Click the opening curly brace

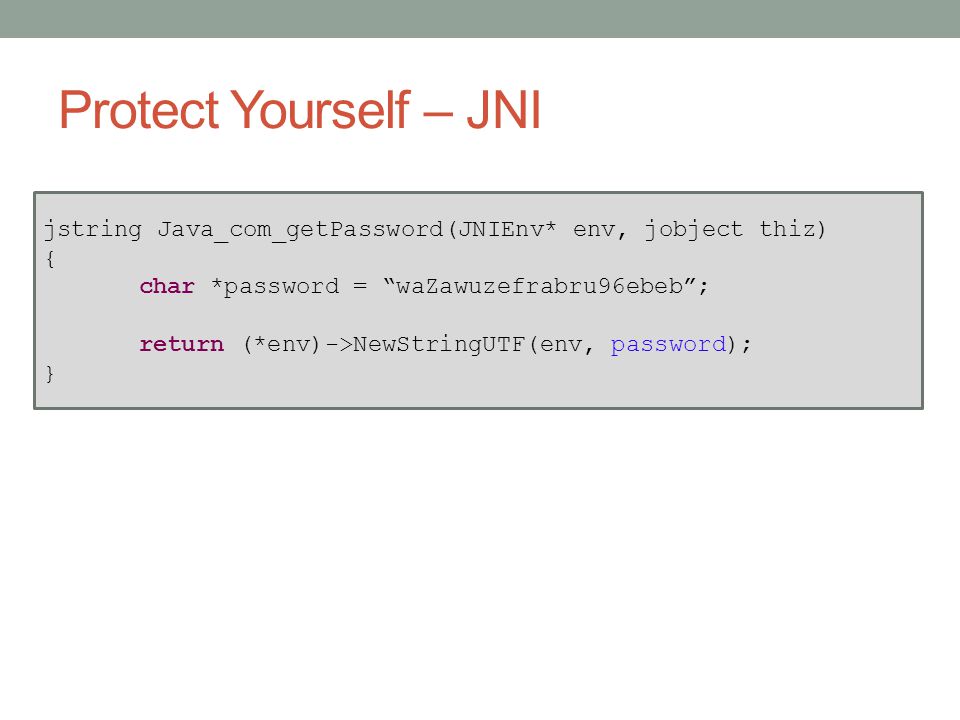50,259
